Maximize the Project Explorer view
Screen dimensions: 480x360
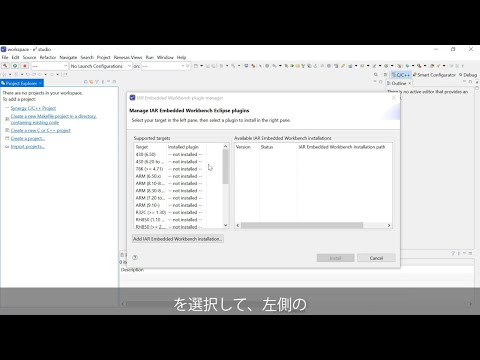click(x=114, y=82)
